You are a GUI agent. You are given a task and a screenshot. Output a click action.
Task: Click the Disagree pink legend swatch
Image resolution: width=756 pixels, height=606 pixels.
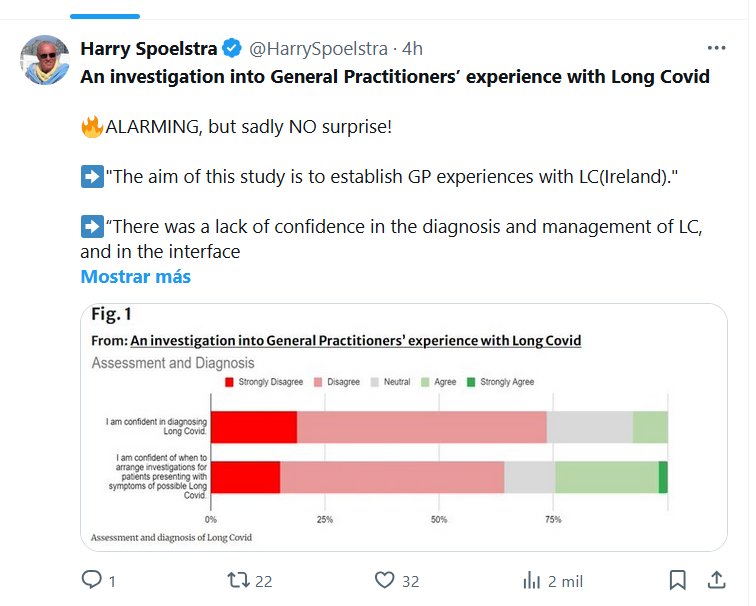(318, 382)
